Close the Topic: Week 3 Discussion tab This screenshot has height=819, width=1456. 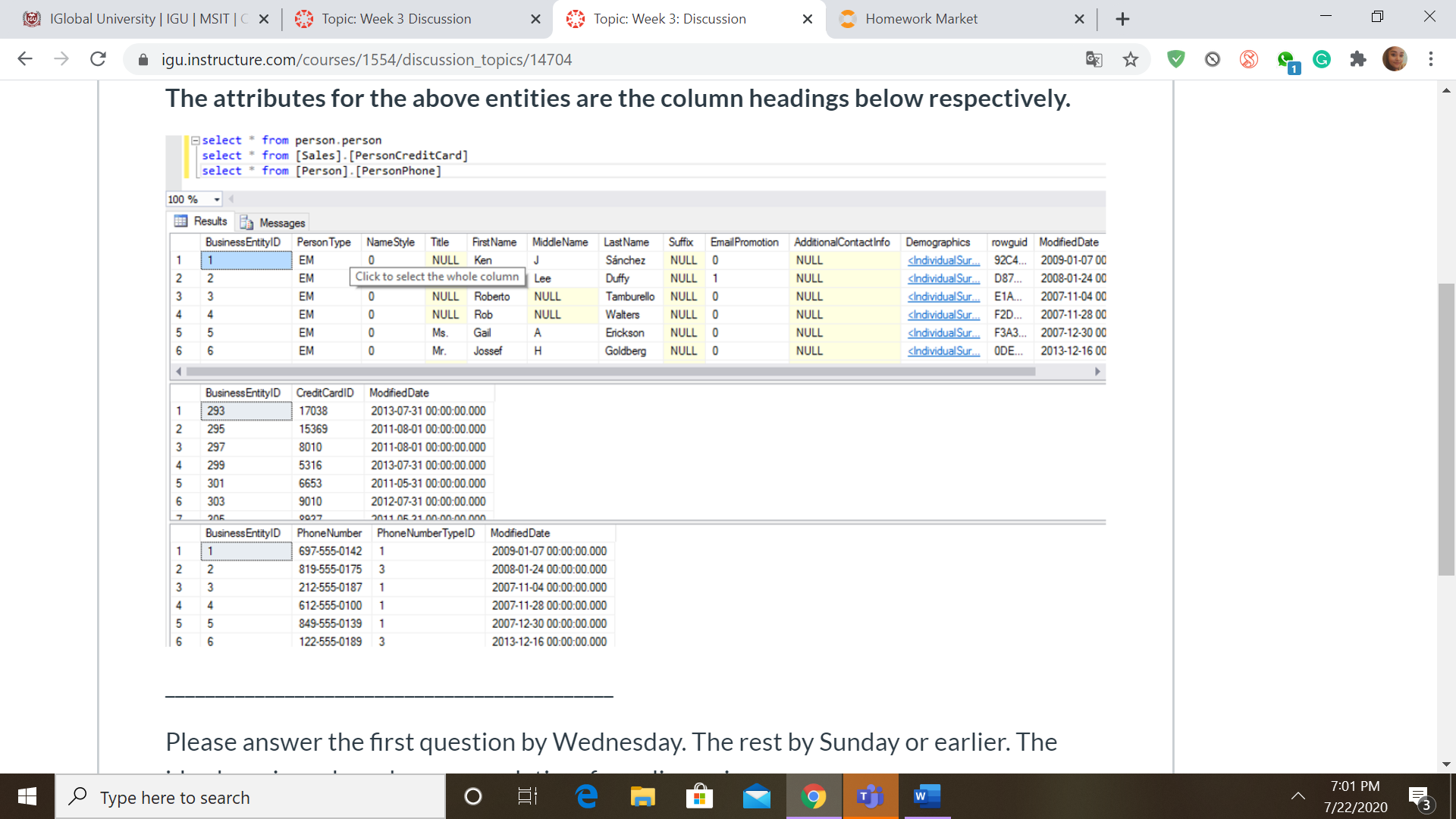[535, 19]
